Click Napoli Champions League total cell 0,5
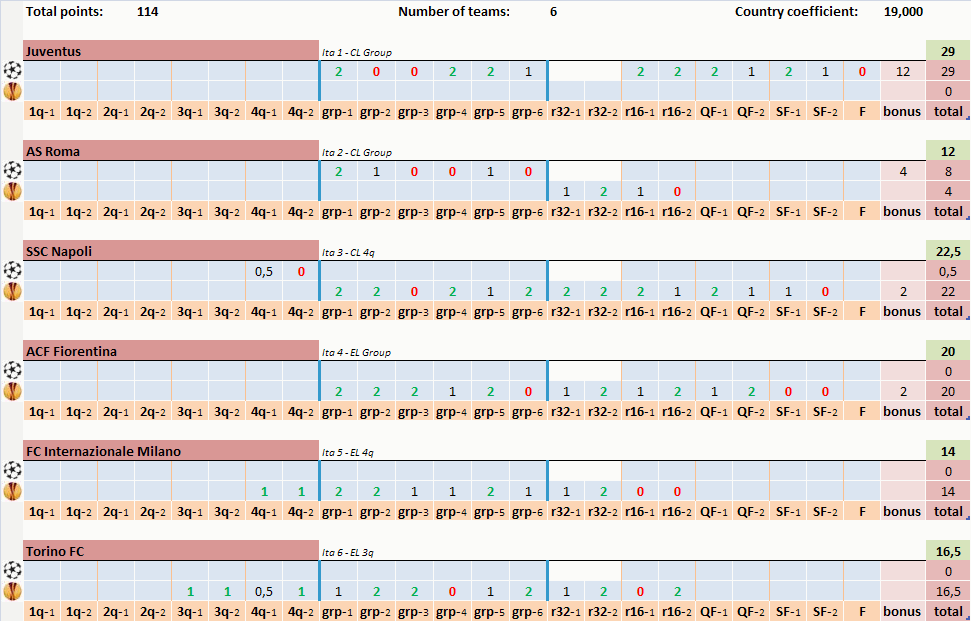Screen dimensions: 971x621 click(948, 271)
